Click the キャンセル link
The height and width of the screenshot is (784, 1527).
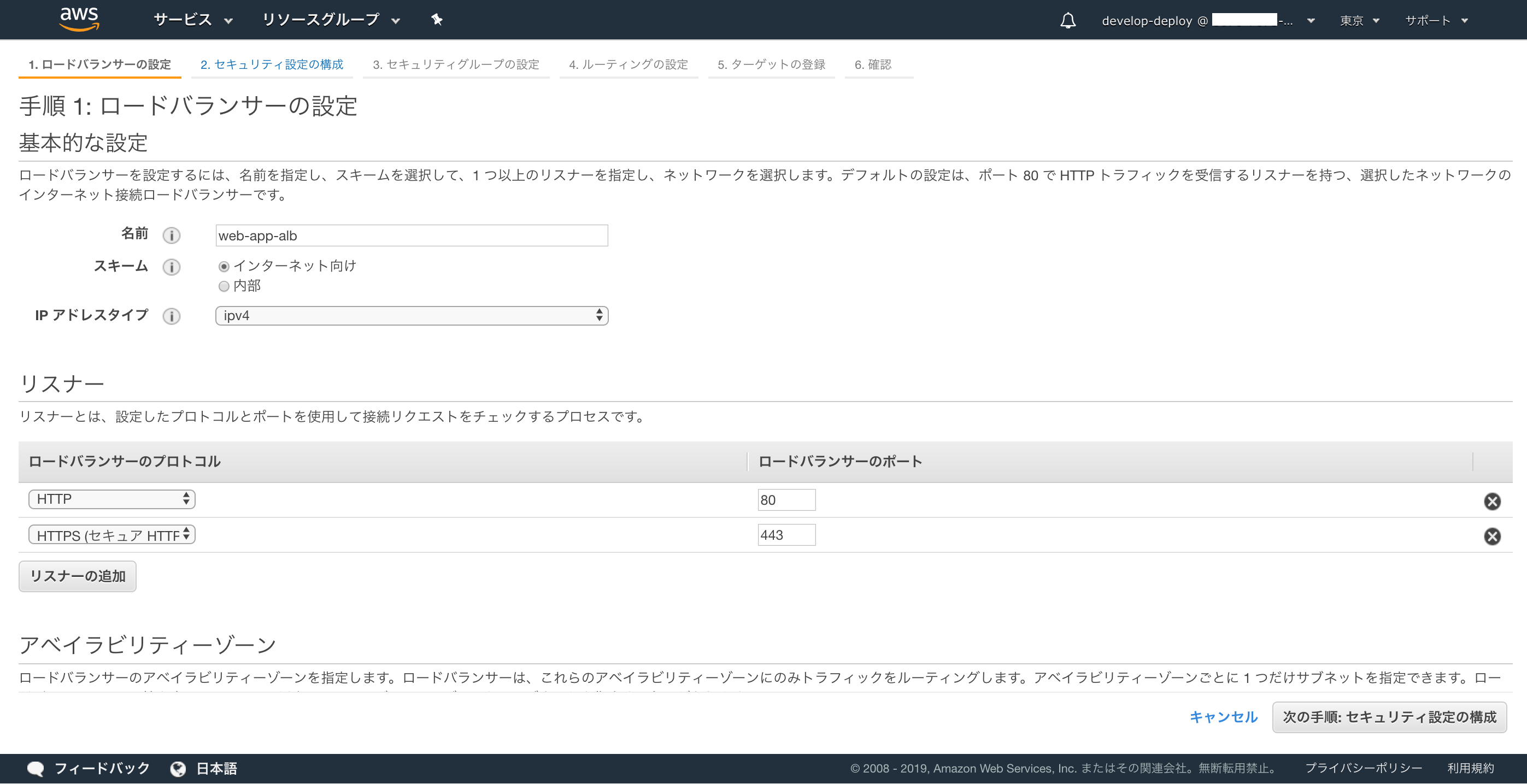[1224, 717]
